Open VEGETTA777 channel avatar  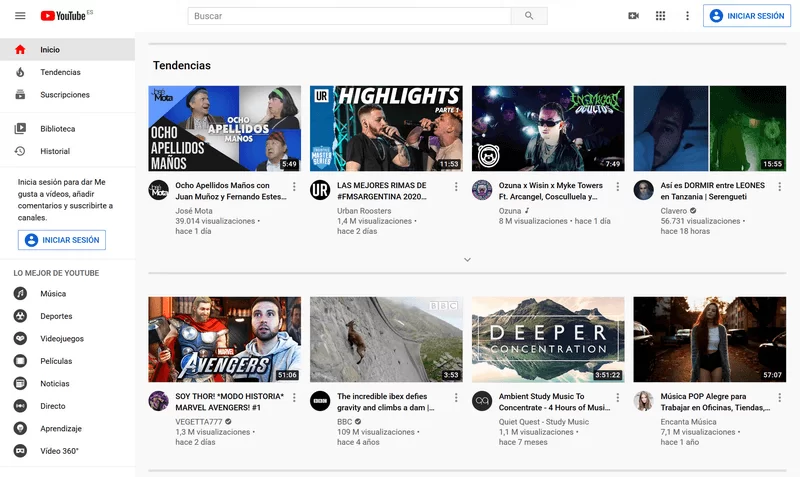tap(159, 401)
